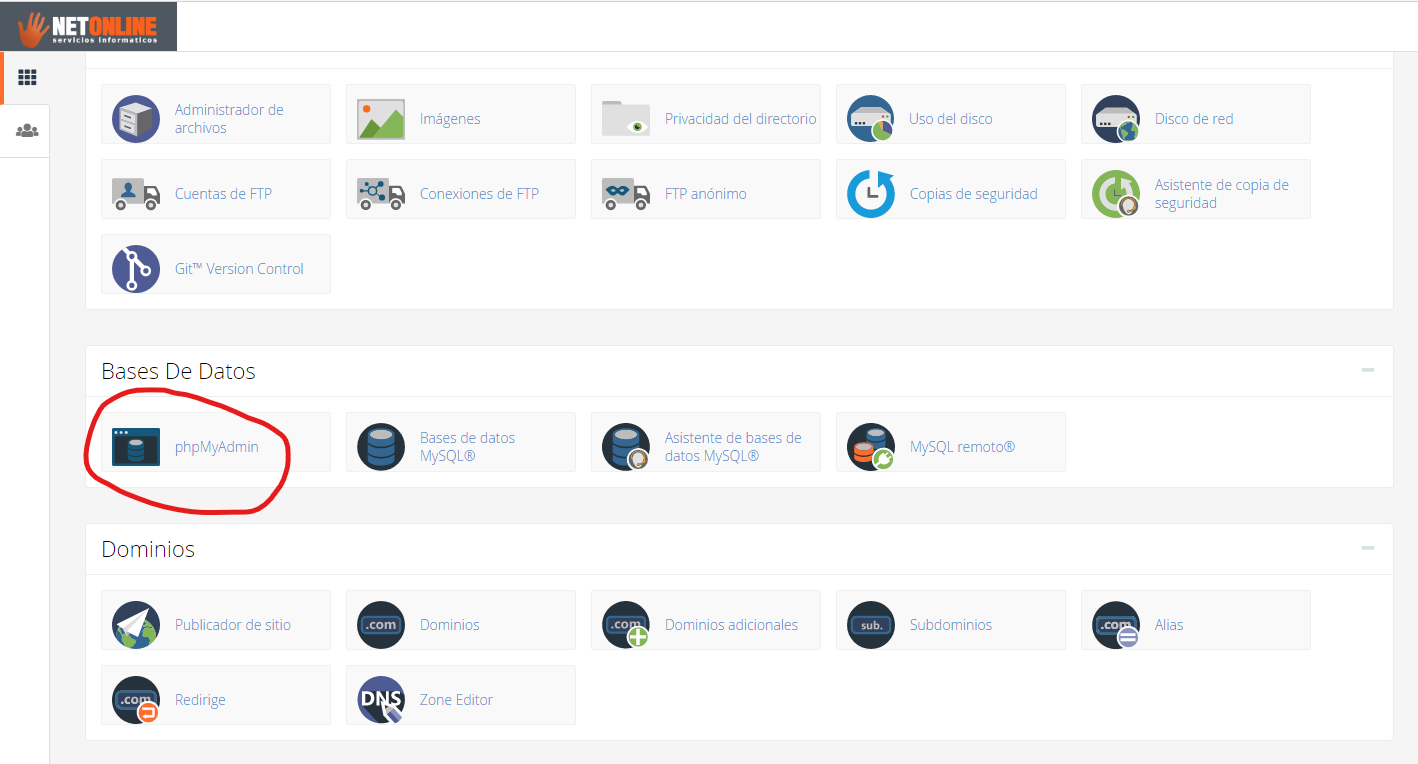Open the Bases de datos MySQL icon
The width and height of the screenshot is (1418, 764).
point(381,447)
